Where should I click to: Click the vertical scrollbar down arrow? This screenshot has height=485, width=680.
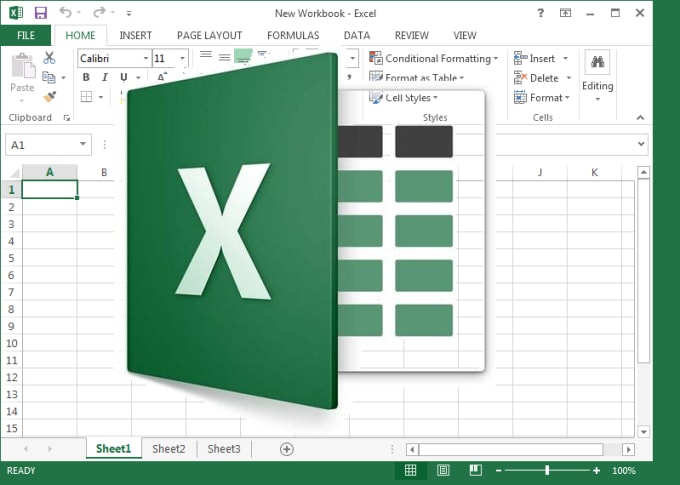pyautogui.click(x=644, y=432)
